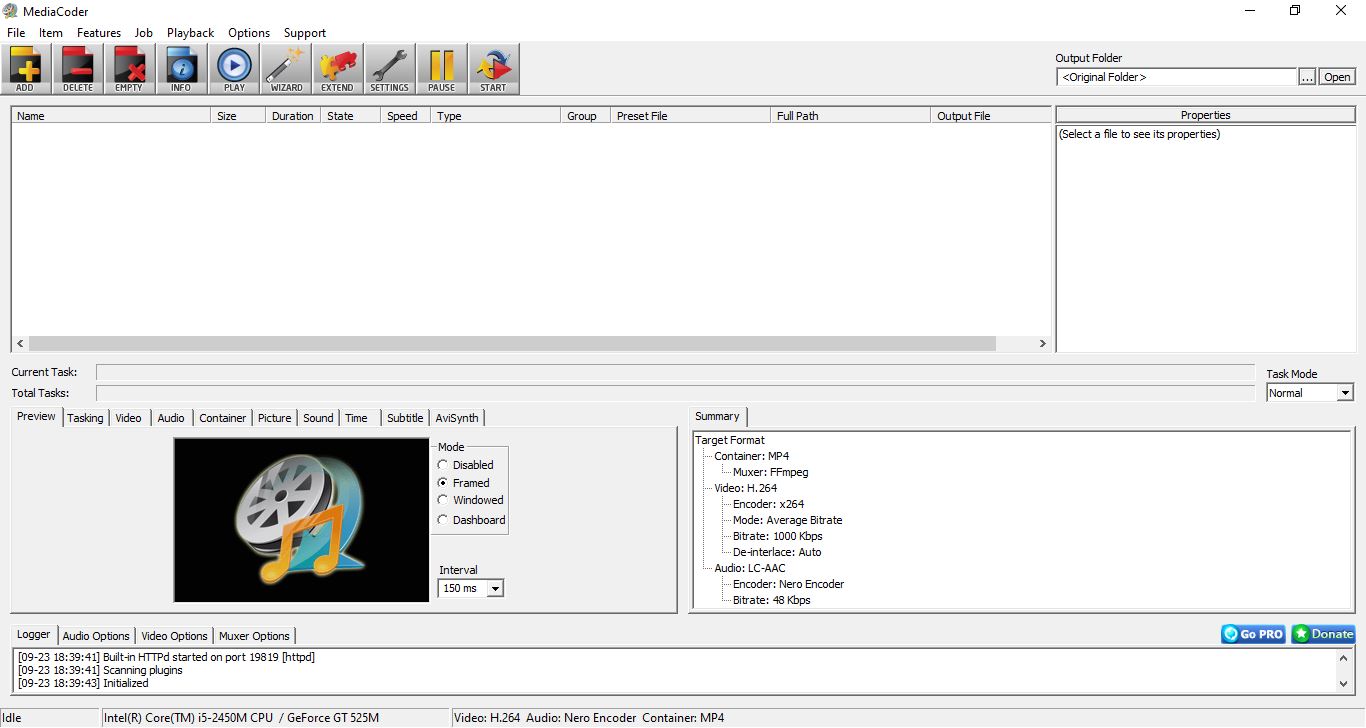
Task: Switch to the Audio tab
Action: (171, 418)
